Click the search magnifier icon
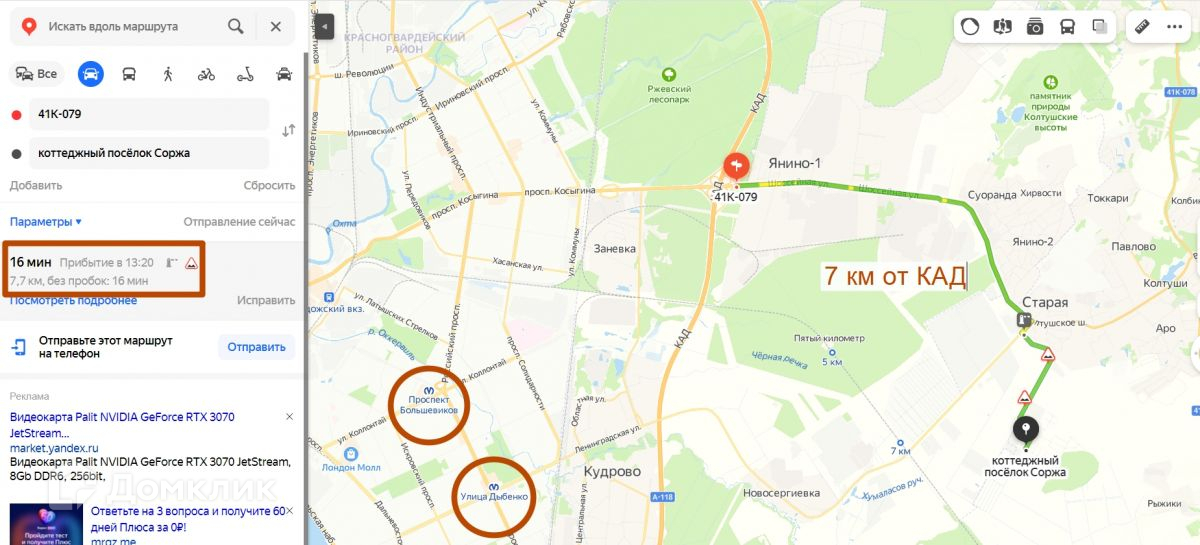1200x545 pixels. pos(235,26)
